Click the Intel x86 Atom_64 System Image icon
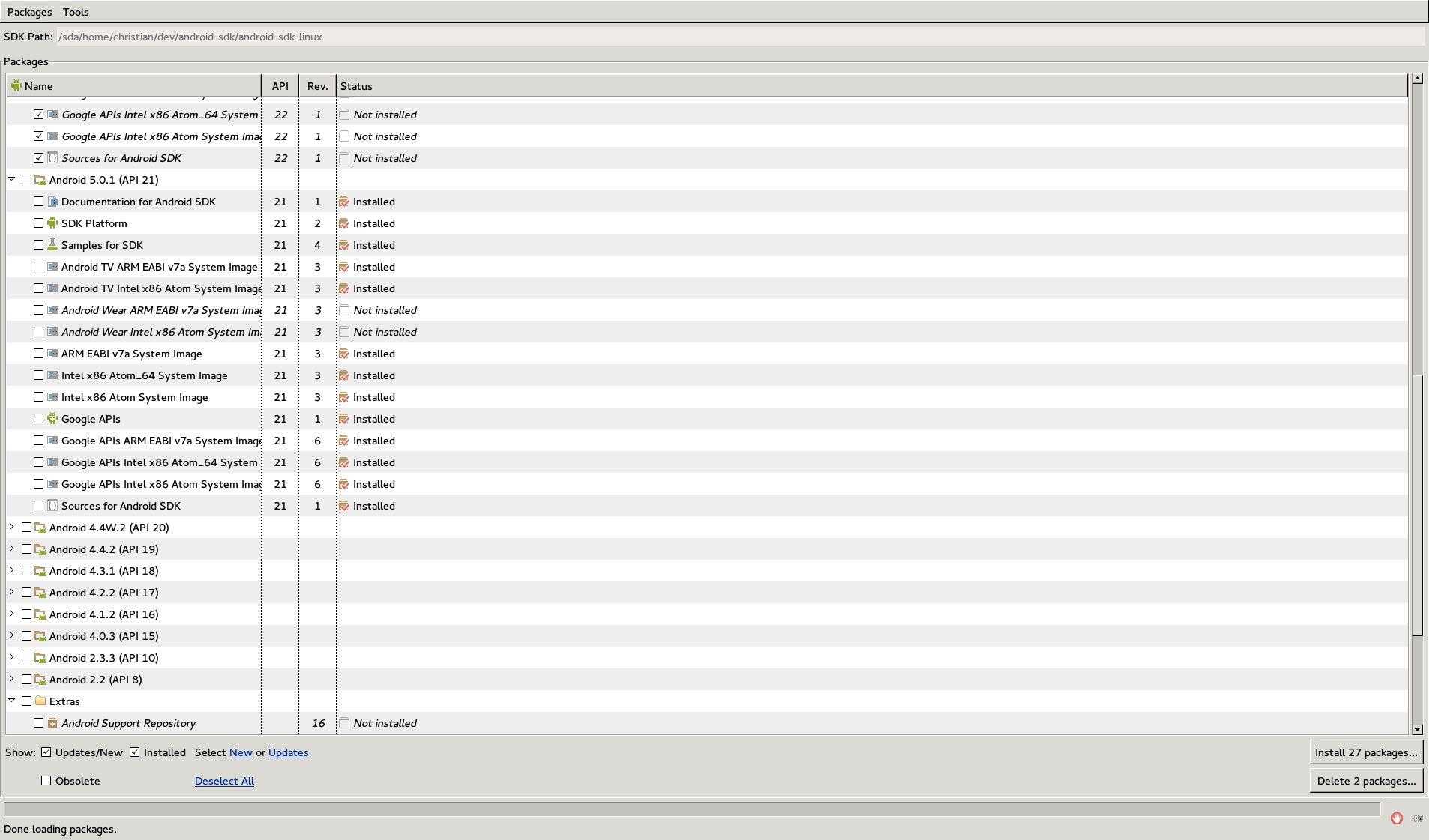 point(52,375)
